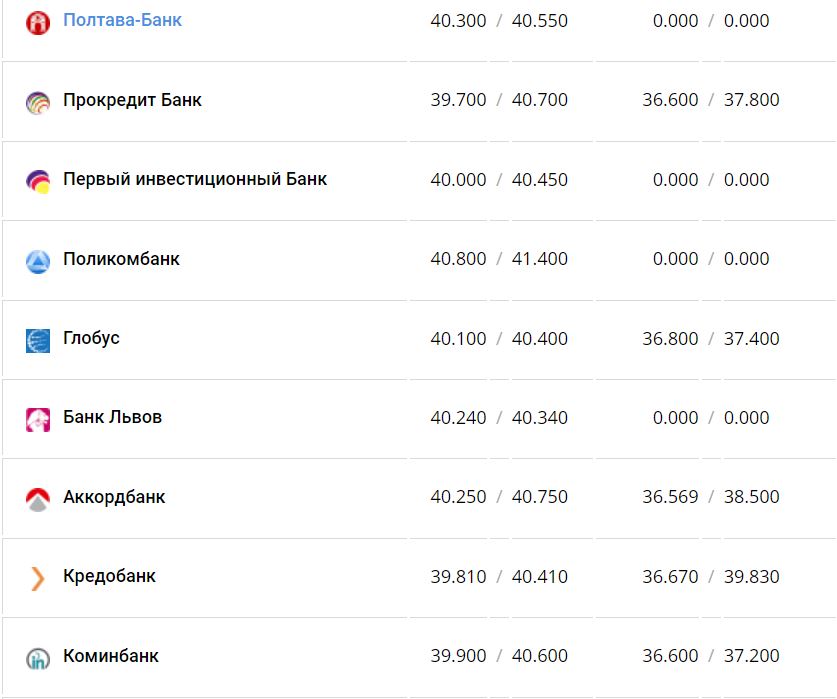Screen dimensions: 837x699
Task: Click the Банк Львов logo icon
Action: tap(37, 419)
